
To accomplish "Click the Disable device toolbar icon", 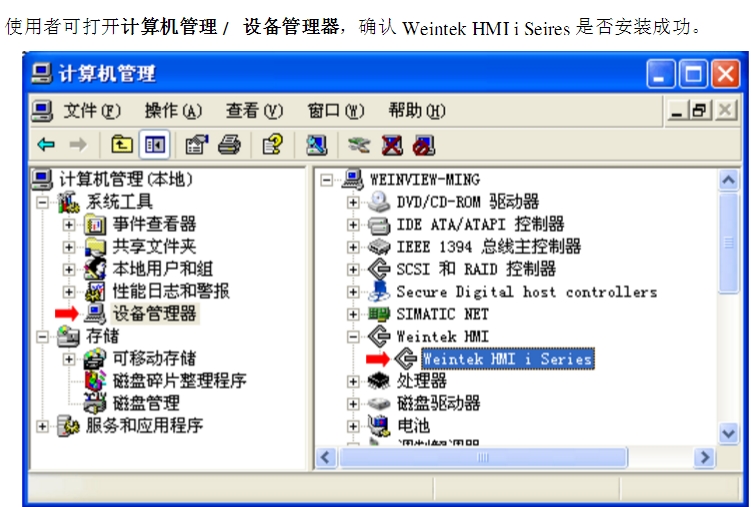I will pos(424,145).
